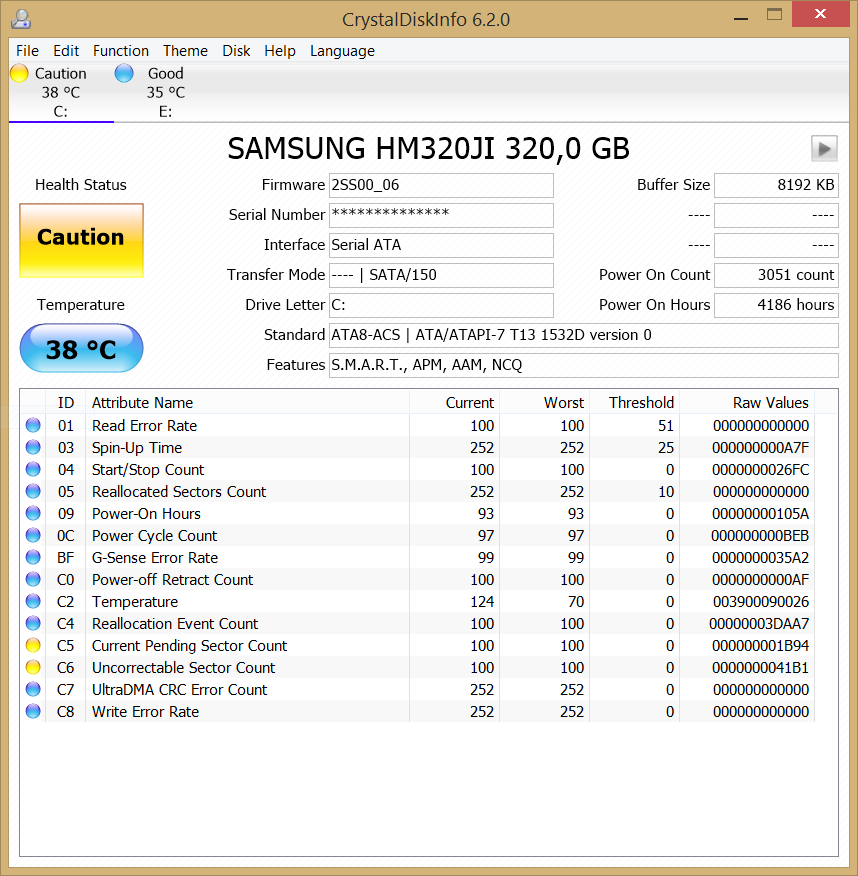
Task: Click the ID column header
Action: [x=65, y=402]
